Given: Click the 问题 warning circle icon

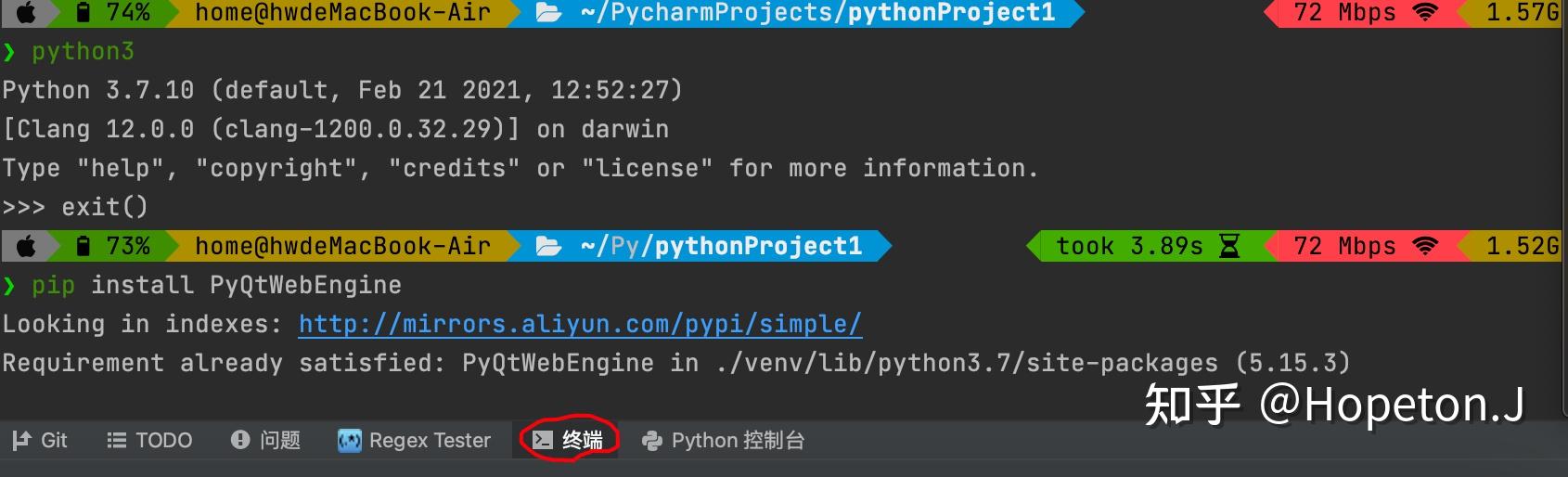Looking at the screenshot, I should click(240, 441).
